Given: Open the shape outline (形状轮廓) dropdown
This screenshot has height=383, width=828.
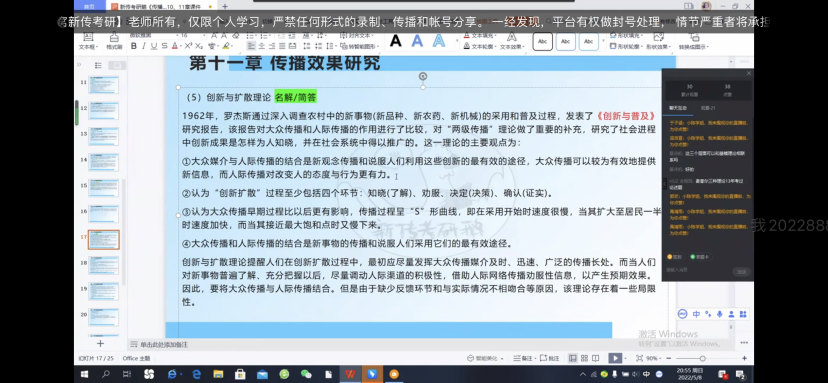Looking at the screenshot, I should coord(626,46).
